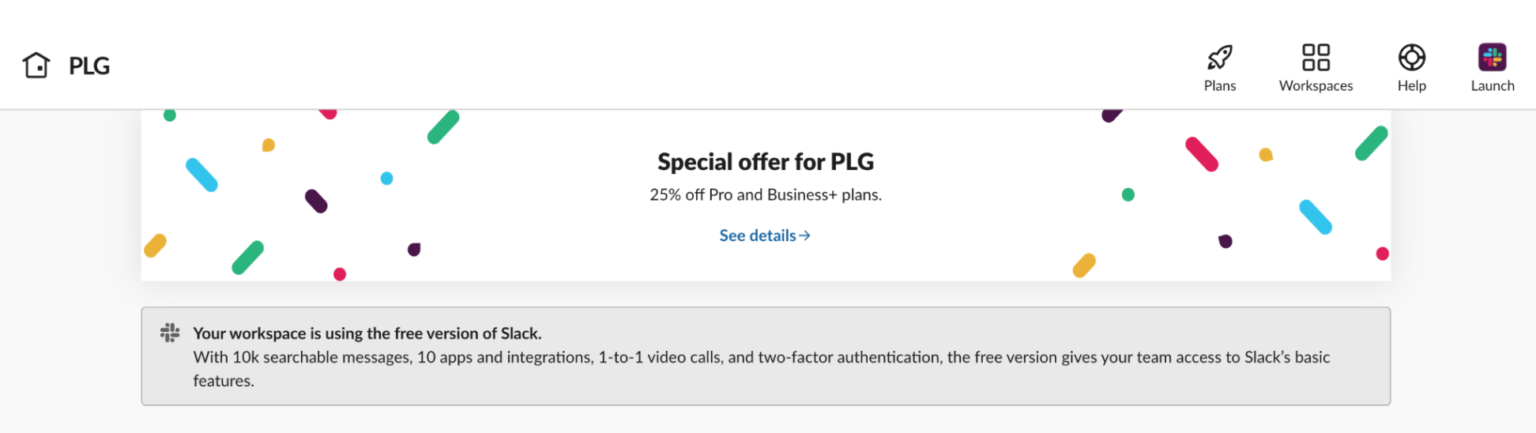The image size is (1536, 433).
Task: Click the 25% off Pro and Business+ text
Action: 765,195
